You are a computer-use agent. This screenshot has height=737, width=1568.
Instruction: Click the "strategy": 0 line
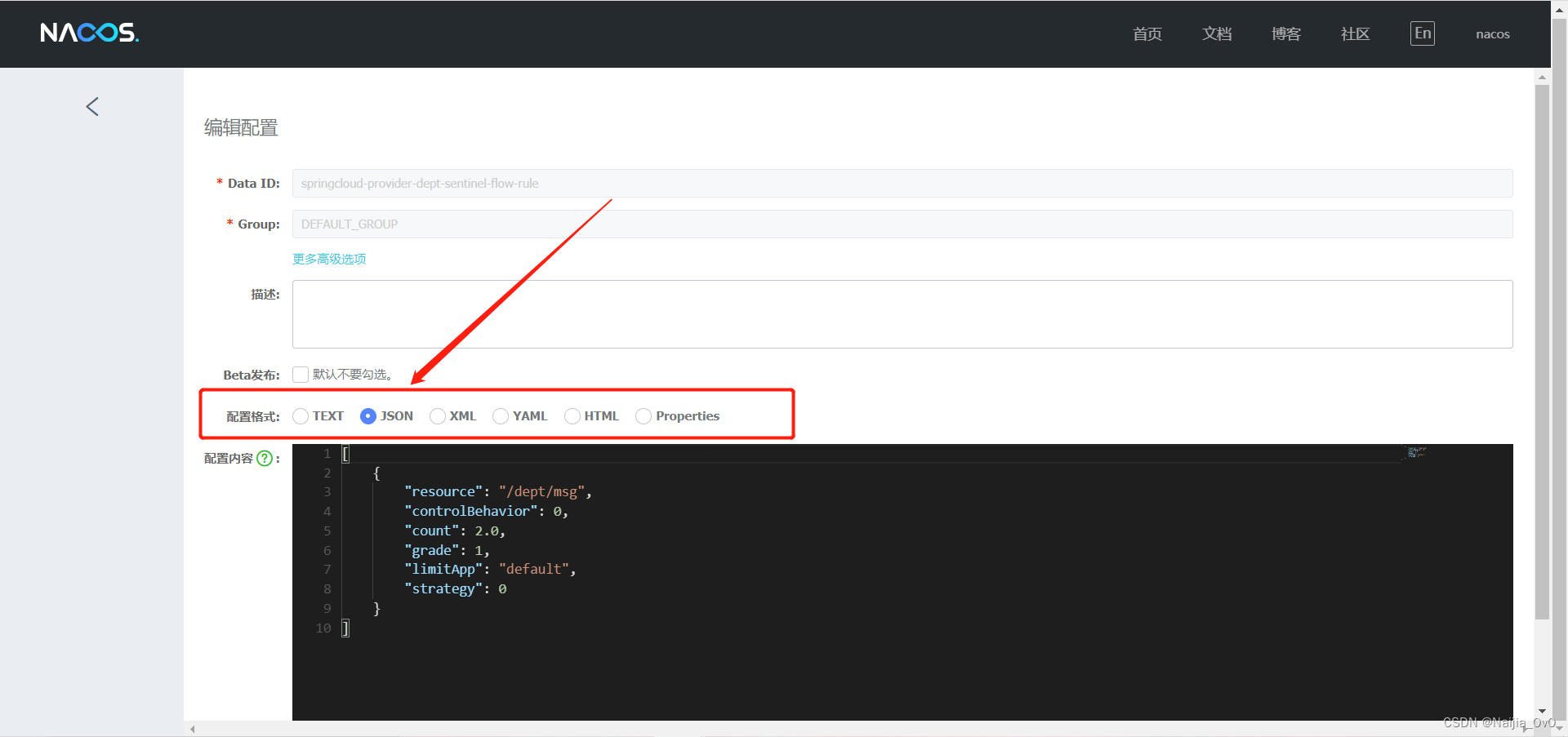tap(456, 588)
